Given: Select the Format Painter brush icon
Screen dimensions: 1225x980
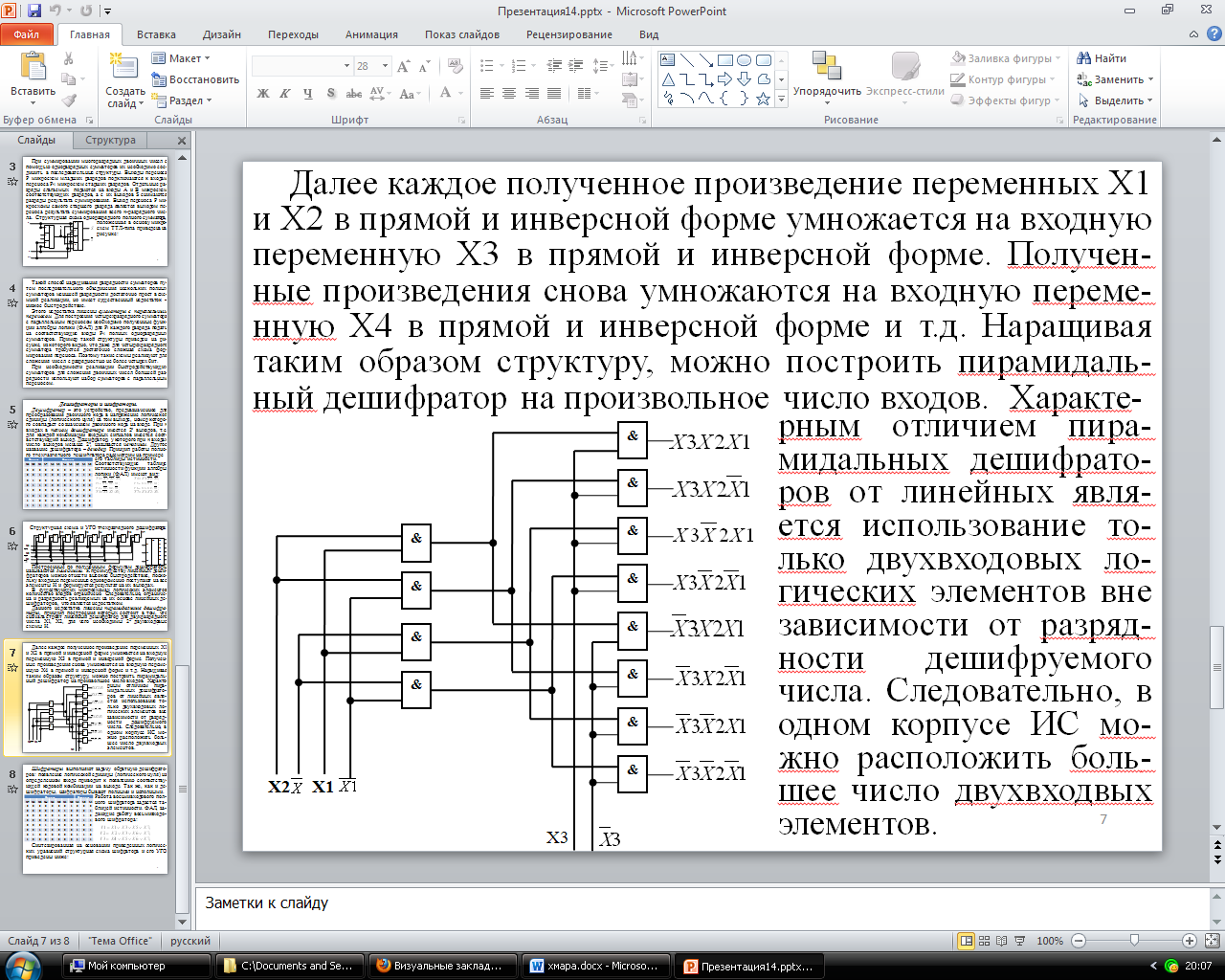Looking at the screenshot, I should [x=69, y=100].
